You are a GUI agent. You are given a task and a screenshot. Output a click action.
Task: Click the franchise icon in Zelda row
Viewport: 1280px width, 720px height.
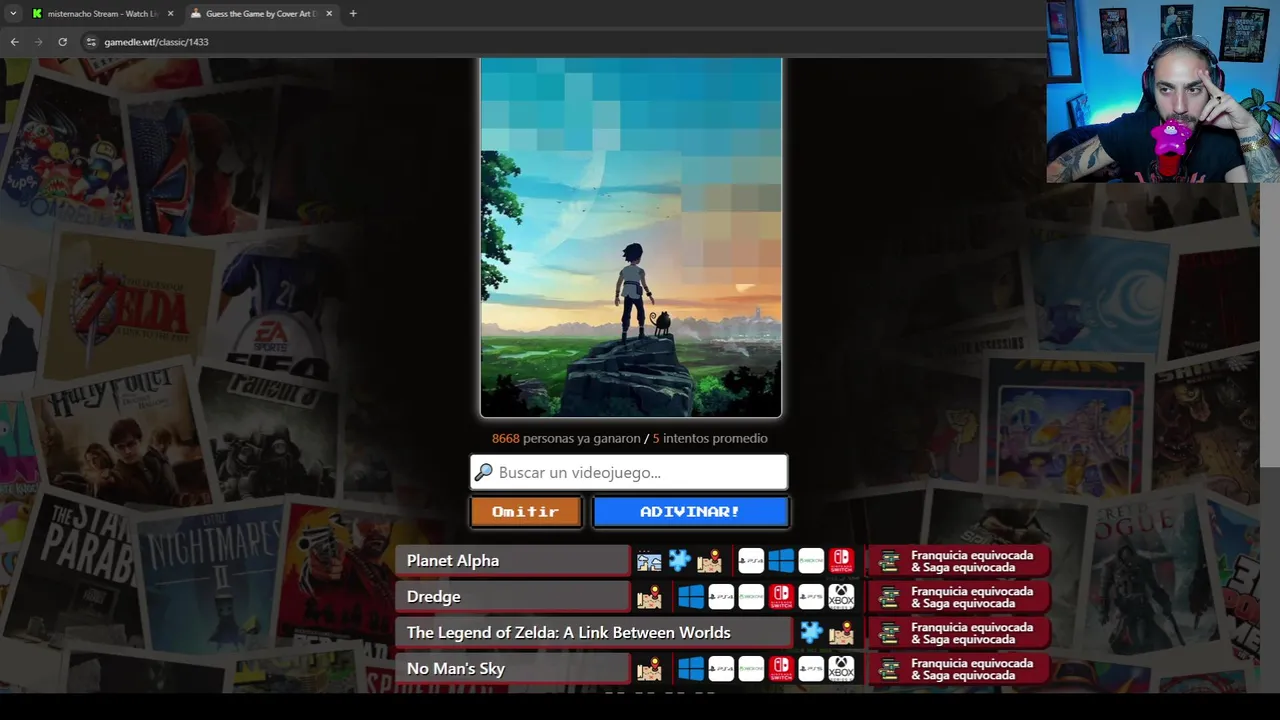888,633
